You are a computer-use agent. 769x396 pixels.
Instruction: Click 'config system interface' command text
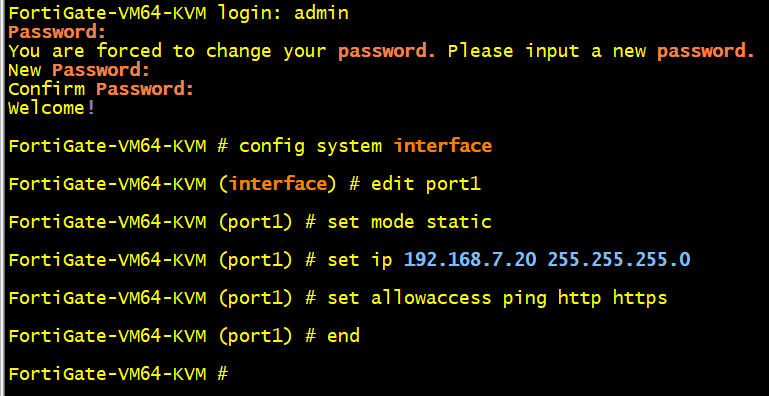(x=365, y=146)
